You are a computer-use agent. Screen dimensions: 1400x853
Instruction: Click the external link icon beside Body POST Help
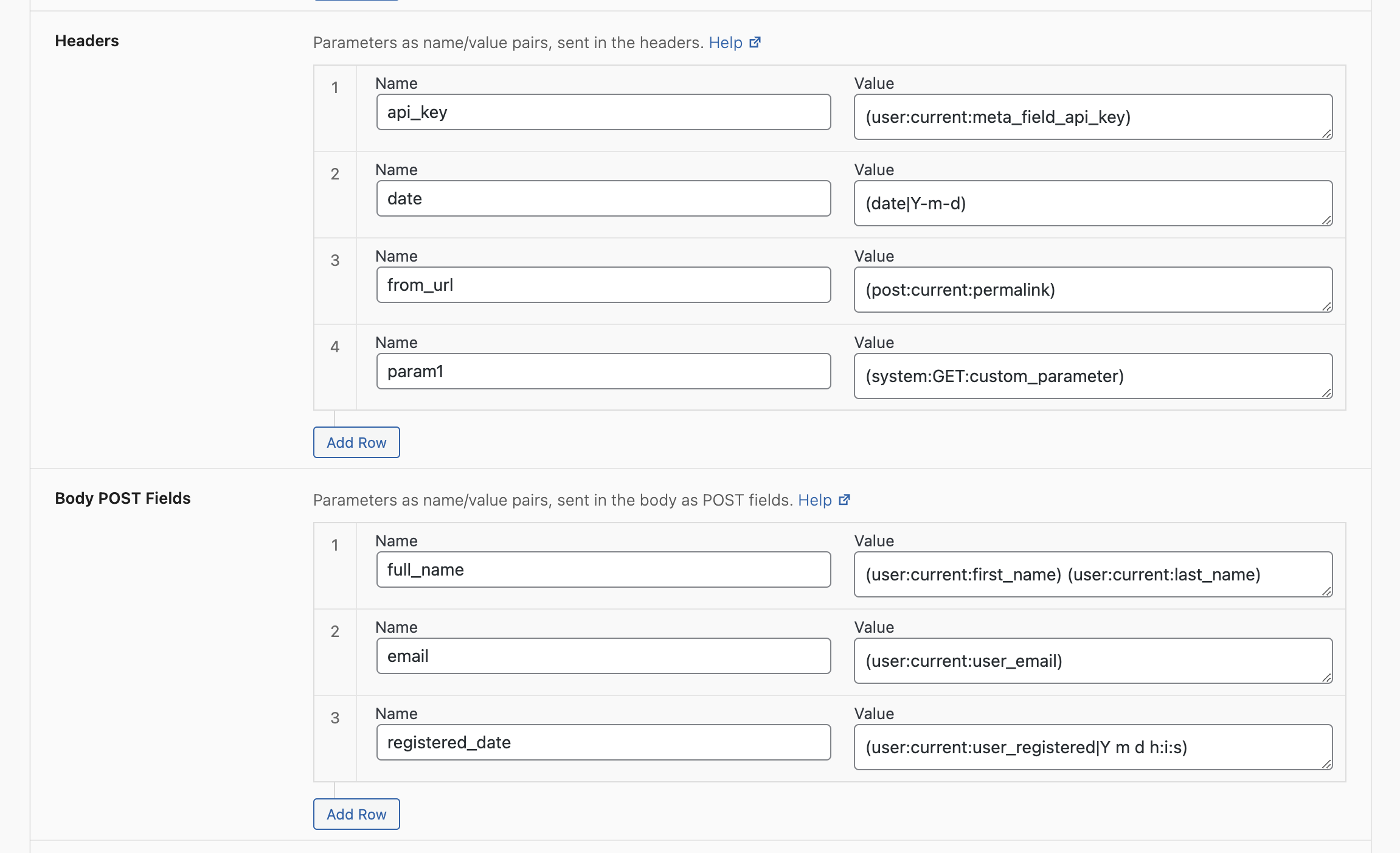844,500
